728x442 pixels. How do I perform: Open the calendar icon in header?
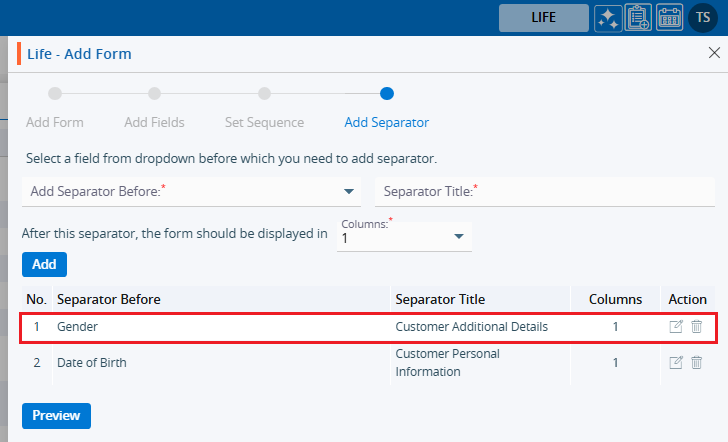[670, 18]
